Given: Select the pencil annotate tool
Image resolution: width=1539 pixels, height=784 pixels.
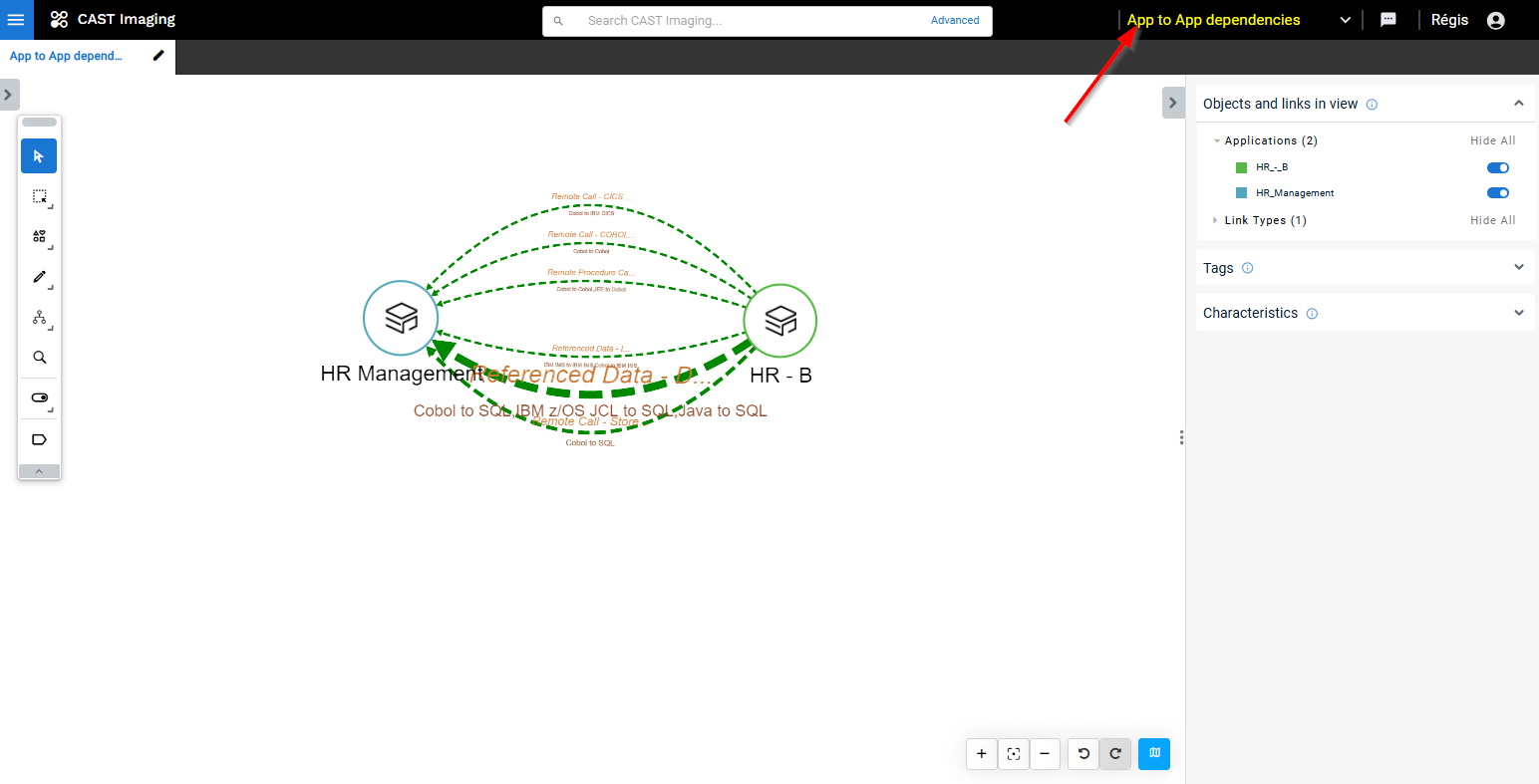Looking at the screenshot, I should [39, 277].
